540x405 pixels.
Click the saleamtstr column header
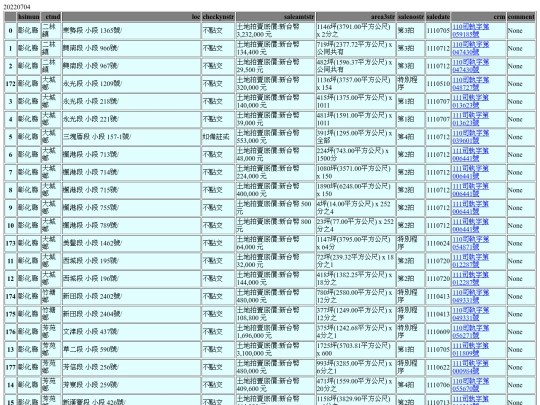pos(275,17)
